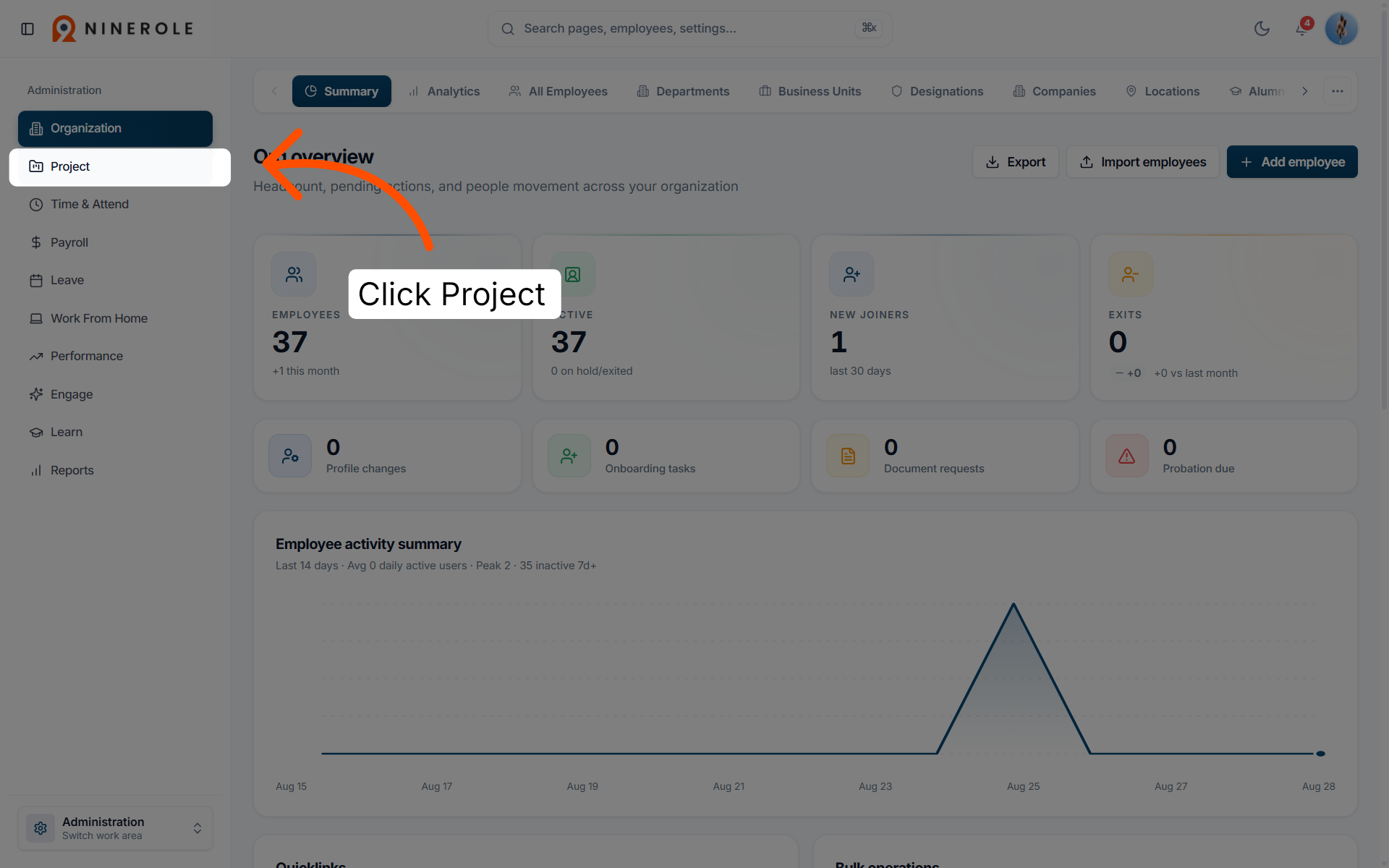
Task: Open the Leave section
Action: 115,281
